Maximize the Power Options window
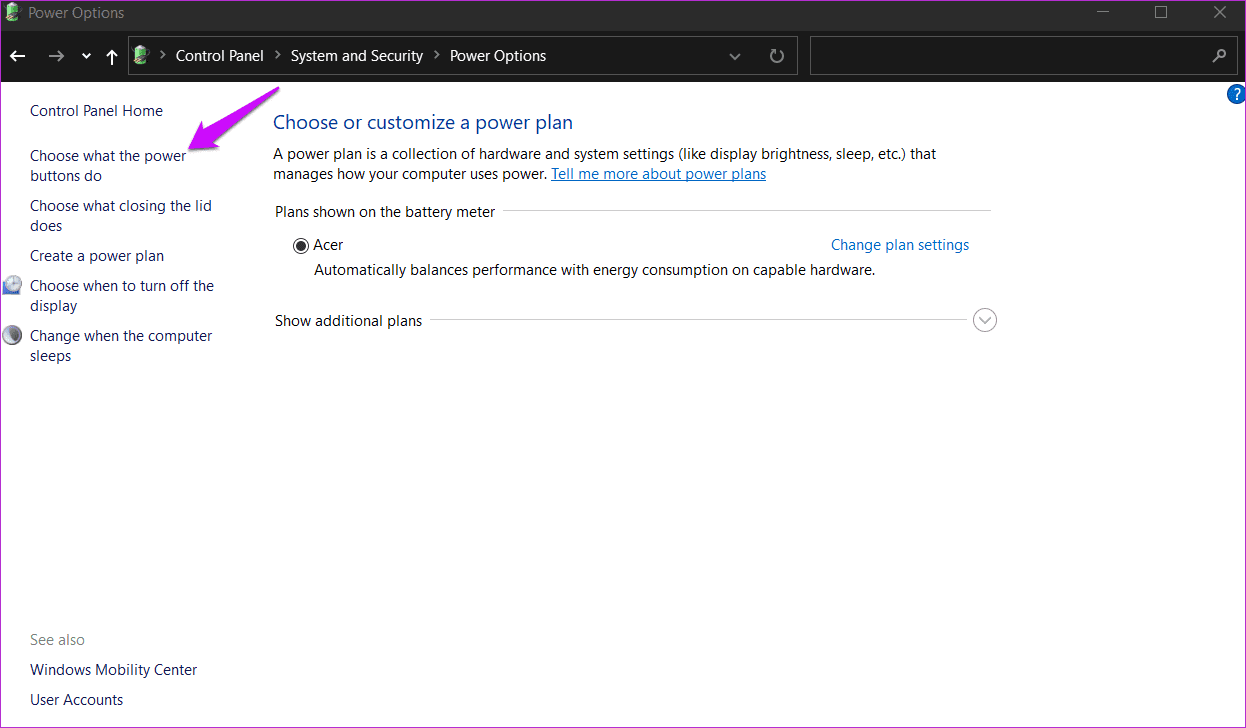 coord(1161,13)
